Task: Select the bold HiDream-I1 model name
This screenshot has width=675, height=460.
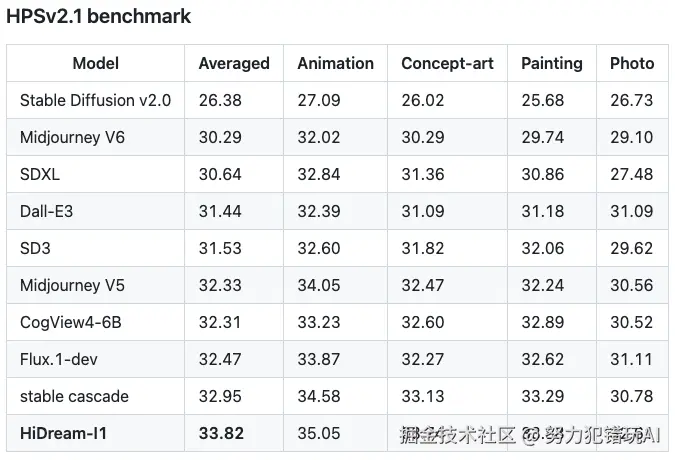Action: coord(65,433)
